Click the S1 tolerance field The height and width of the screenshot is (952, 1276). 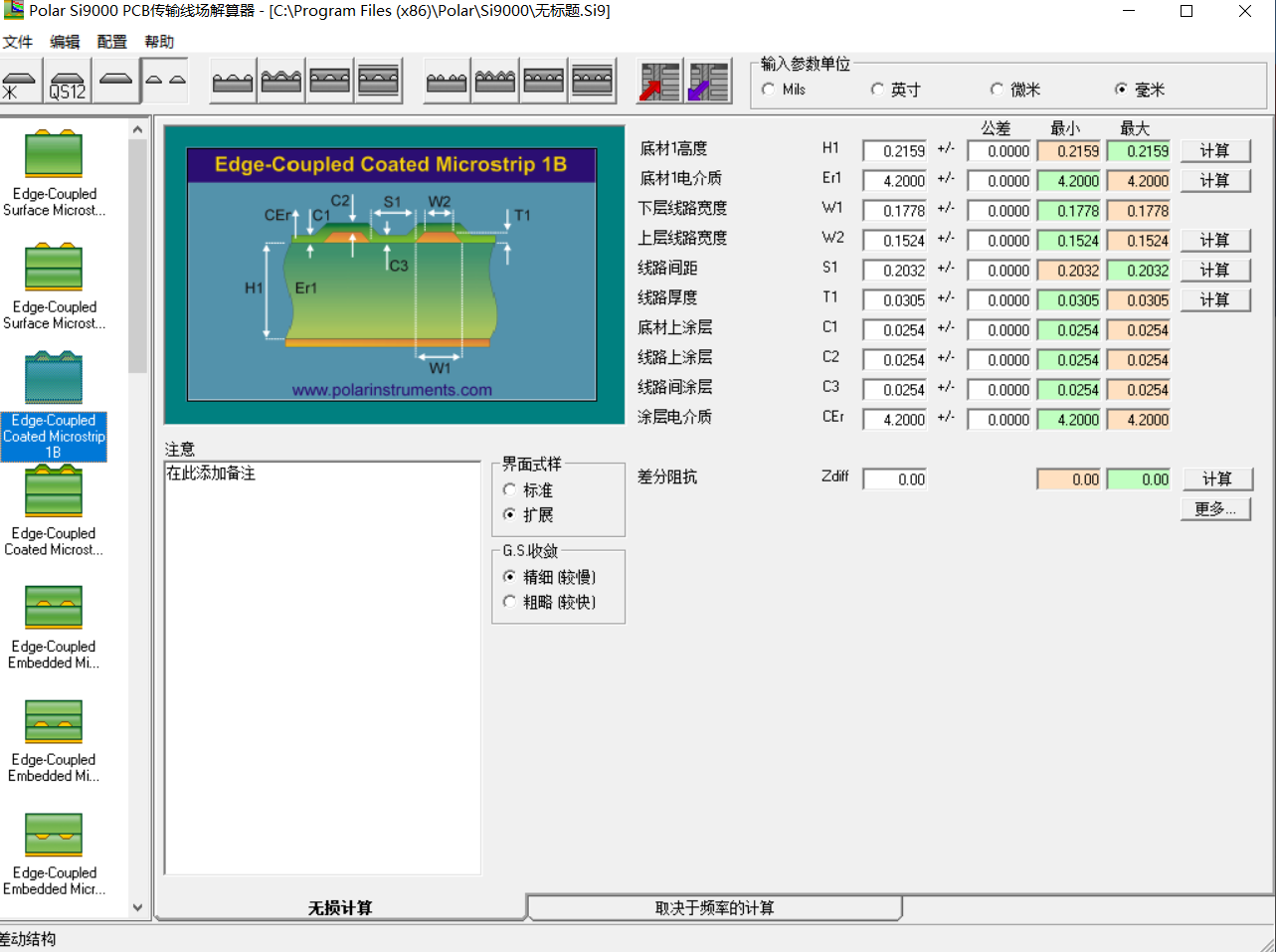pos(1000,271)
